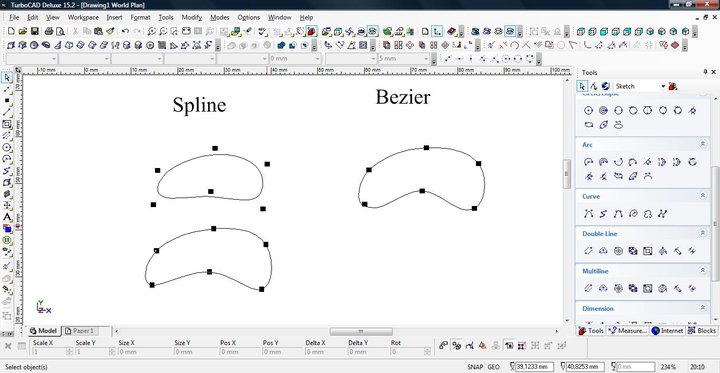
Task: Open the Modify menu
Action: click(191, 17)
